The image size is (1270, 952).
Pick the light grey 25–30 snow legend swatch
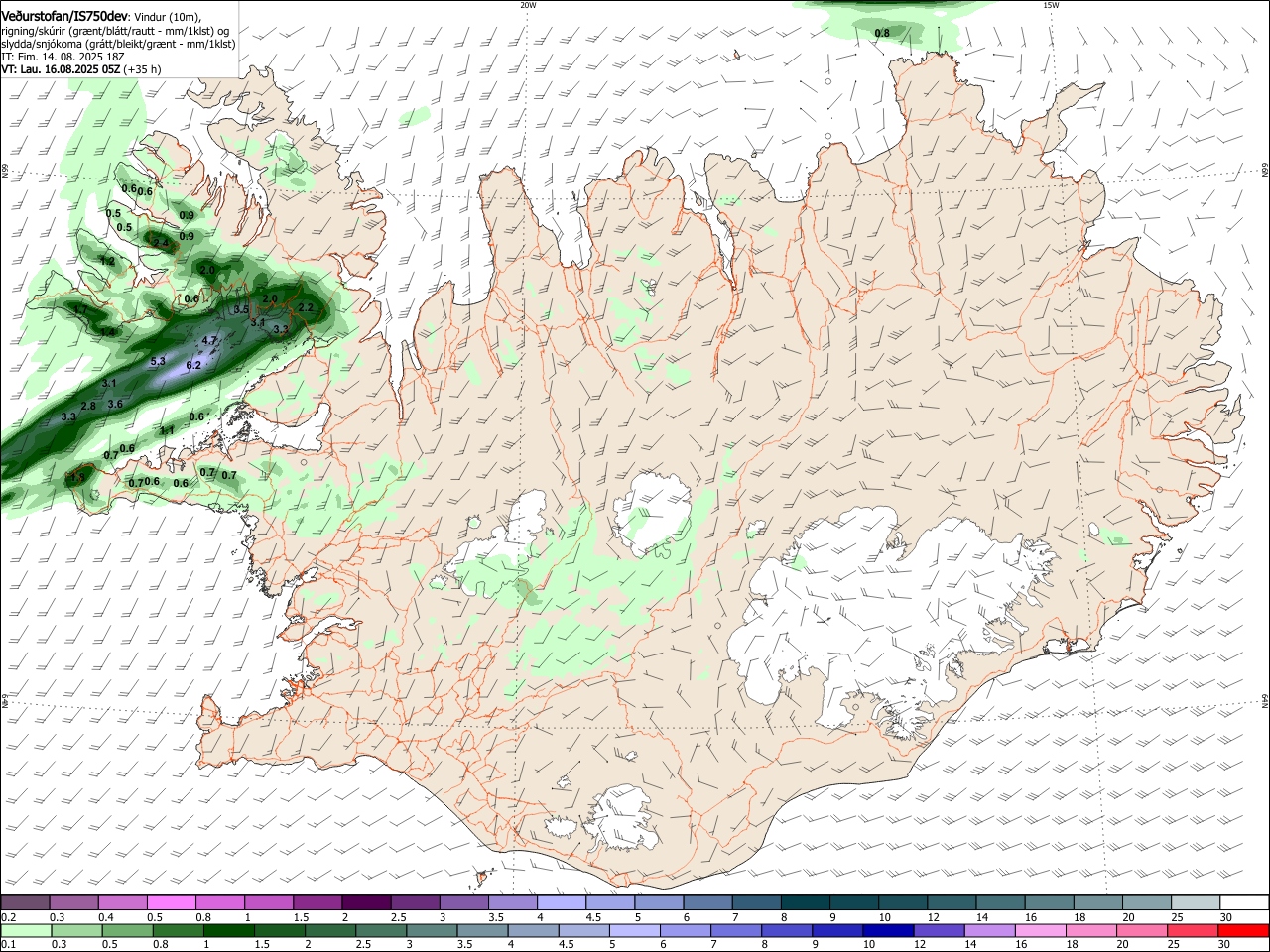1196,902
